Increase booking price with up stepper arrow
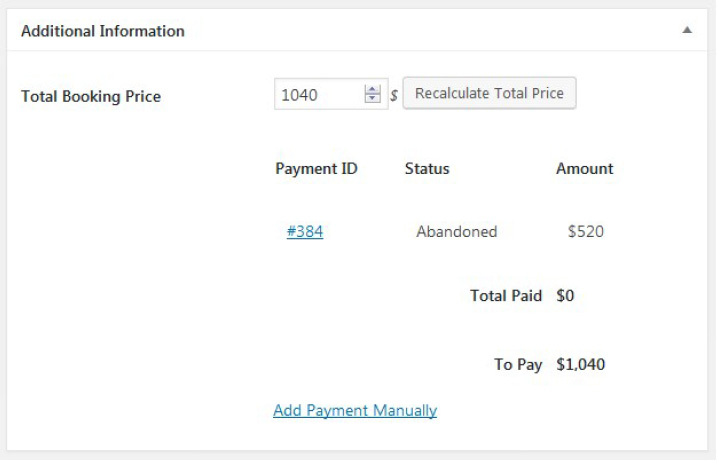Viewport: 717px width, 462px height. point(373,90)
